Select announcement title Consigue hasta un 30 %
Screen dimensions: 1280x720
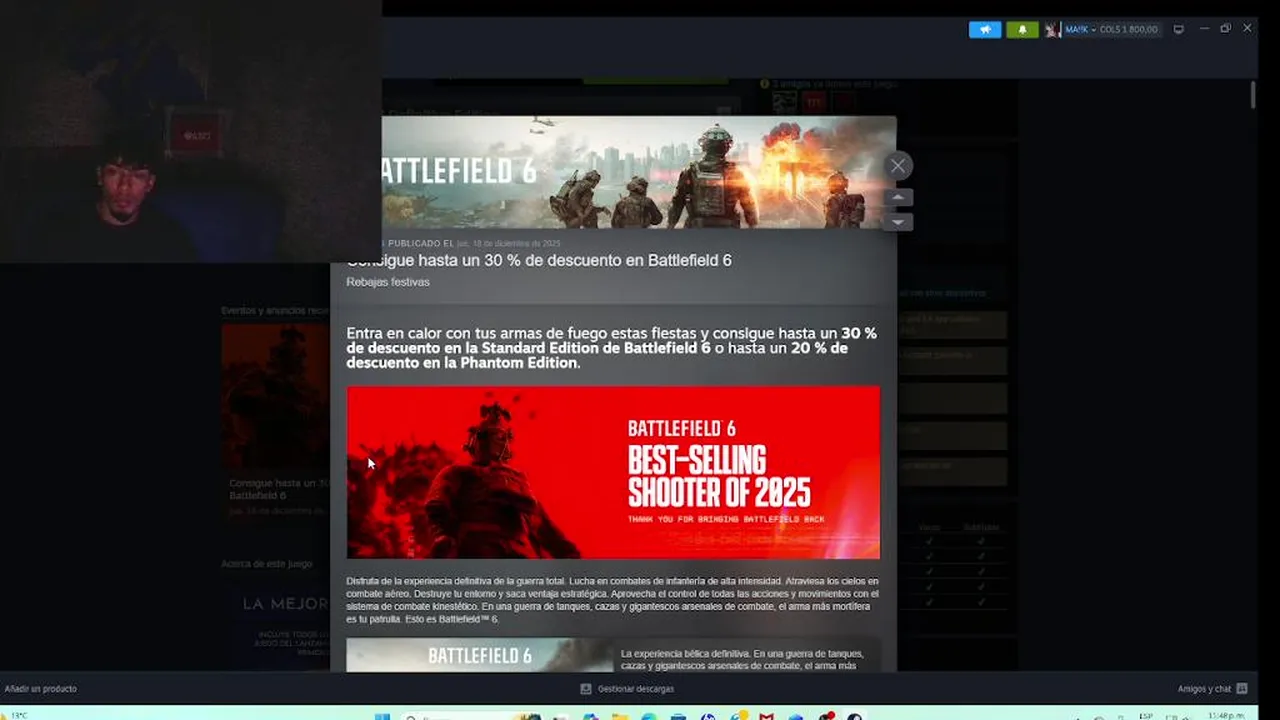(539, 260)
